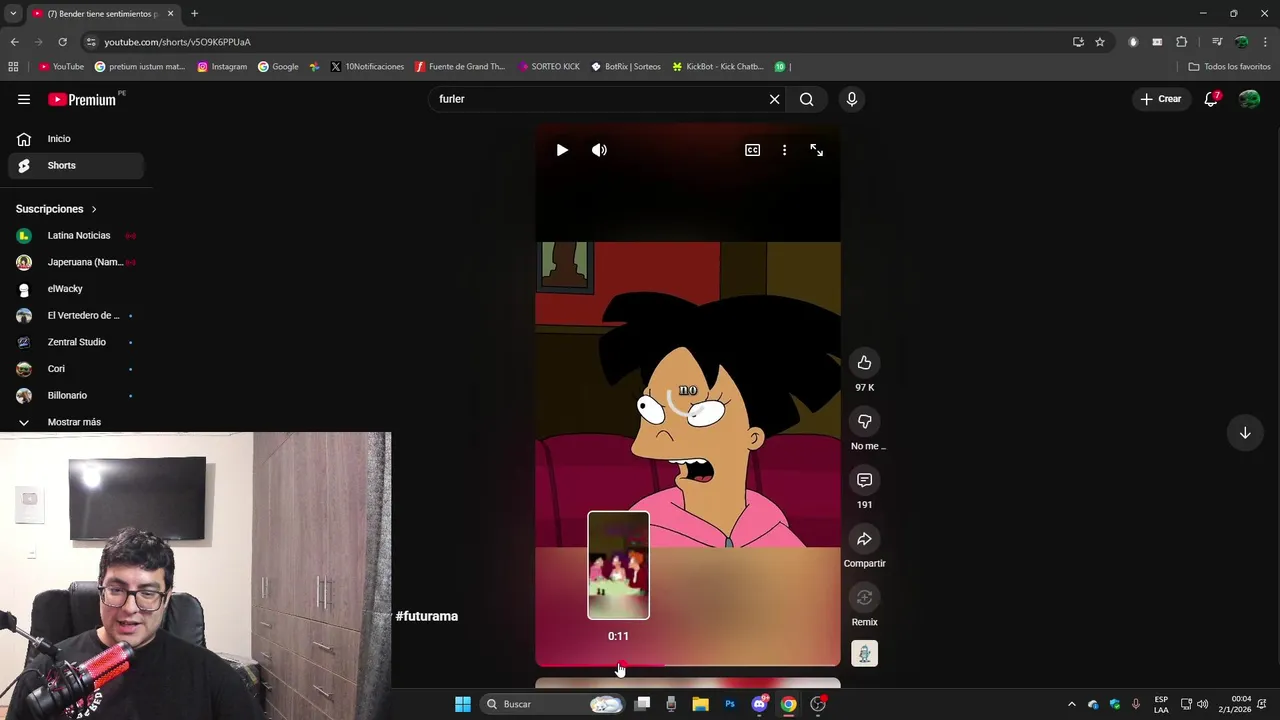Switch the Short to fullscreen

coord(817,150)
